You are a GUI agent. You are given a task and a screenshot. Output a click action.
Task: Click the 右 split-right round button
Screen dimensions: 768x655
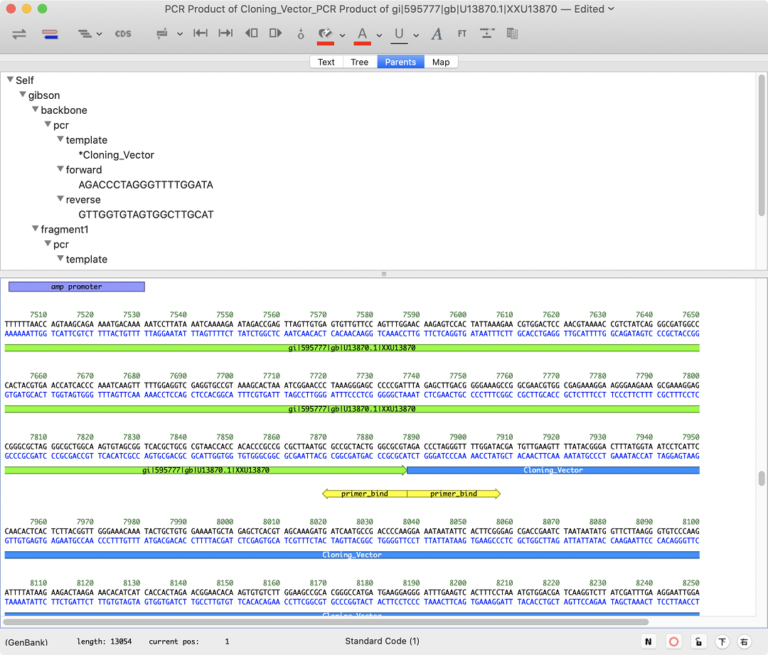744,641
